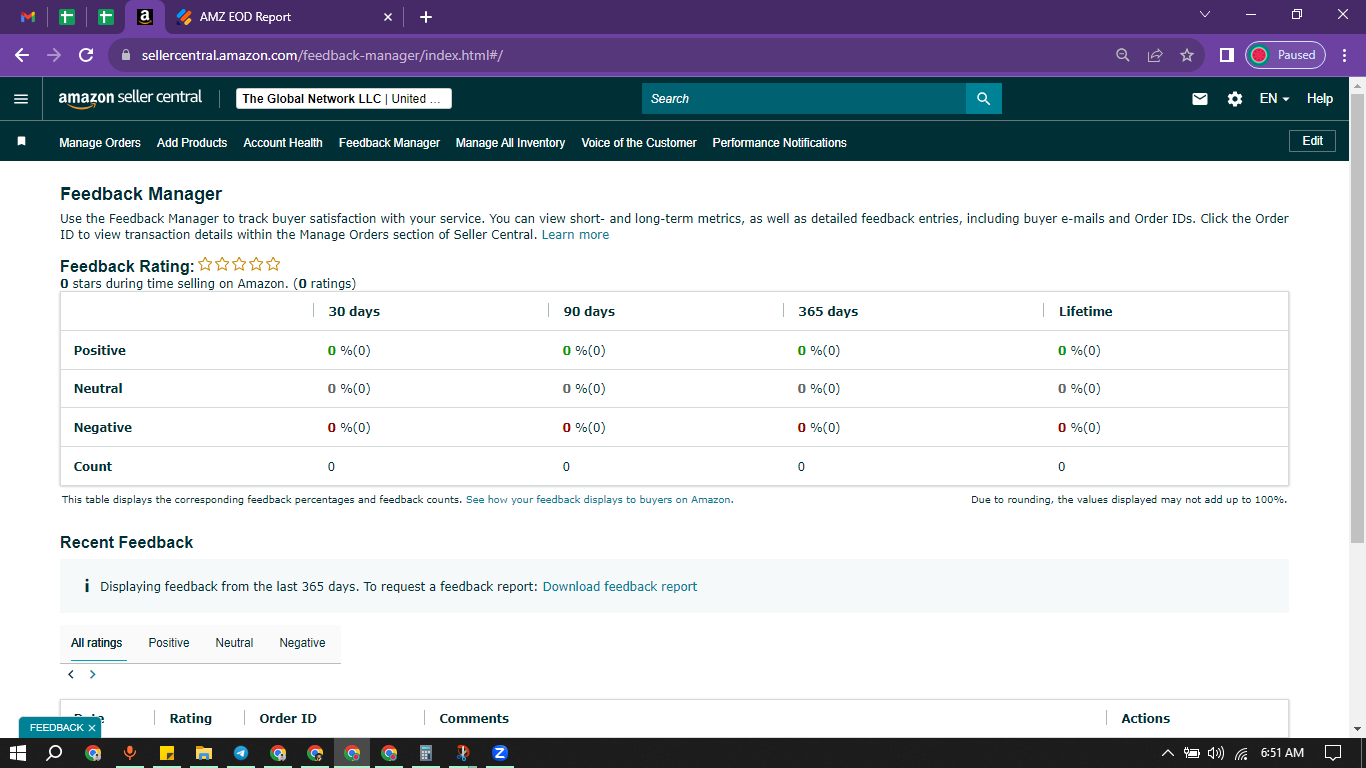Open Feedback Manager menu item
This screenshot has height=768, width=1366.
(x=389, y=143)
